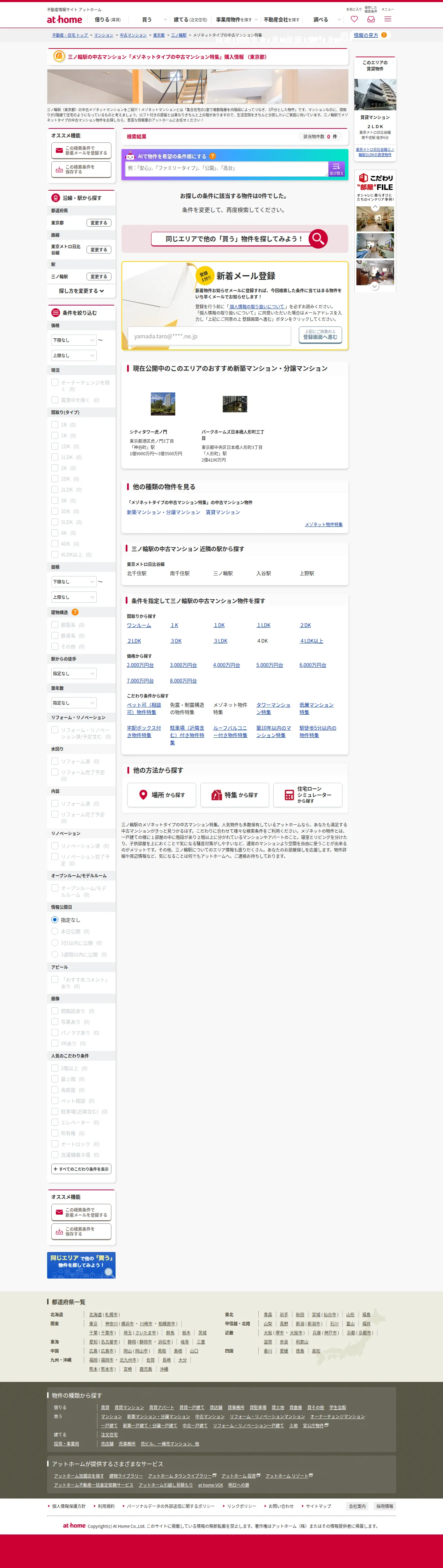Screen dimensions: 443x1568
Task: Open the タワーマンション特集 link
Action: [273, 708]
